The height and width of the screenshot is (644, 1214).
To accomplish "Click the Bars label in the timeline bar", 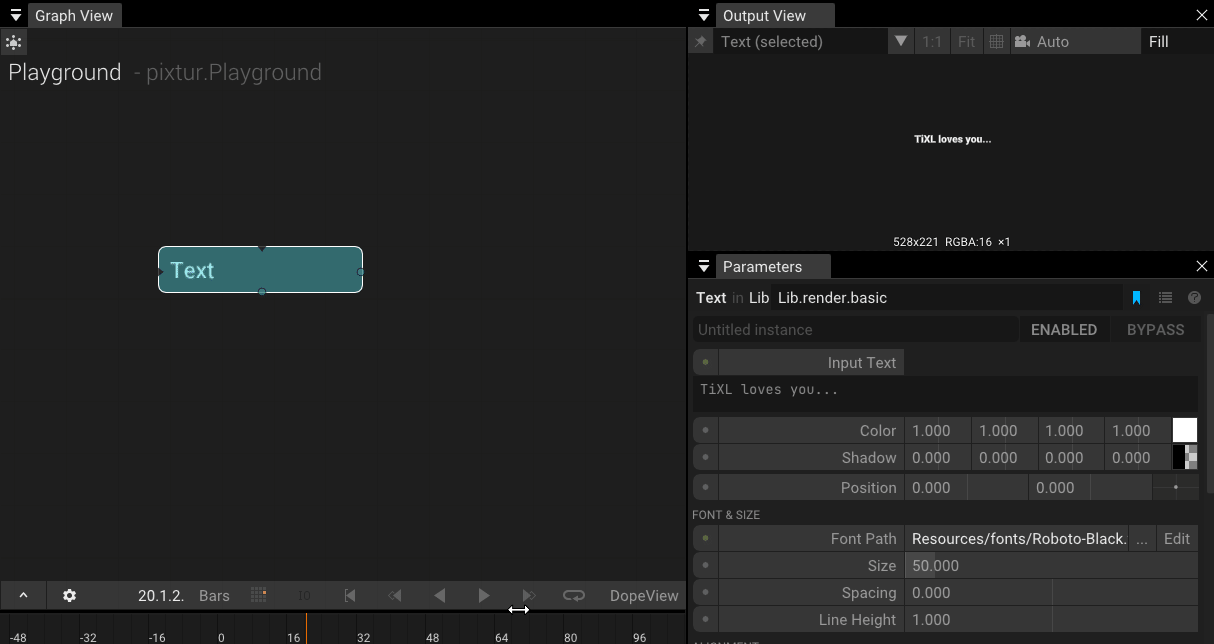I will tap(214, 595).
